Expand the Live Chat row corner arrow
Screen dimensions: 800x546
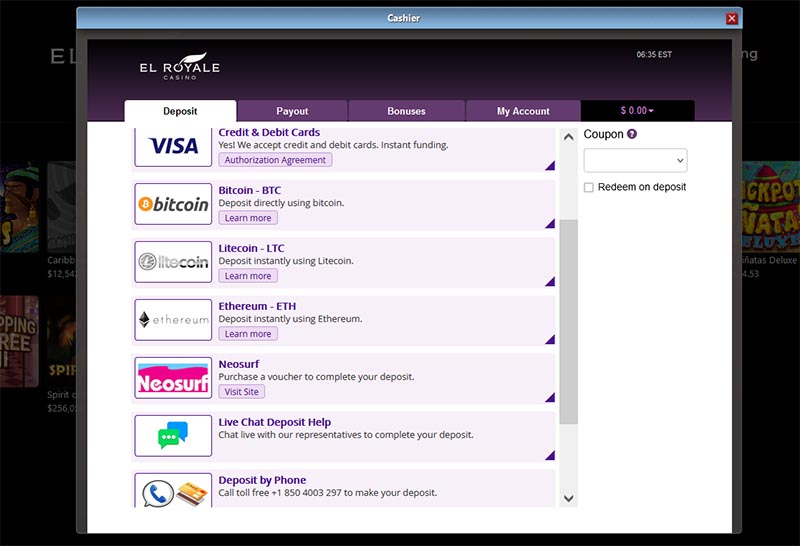pyautogui.click(x=550, y=455)
